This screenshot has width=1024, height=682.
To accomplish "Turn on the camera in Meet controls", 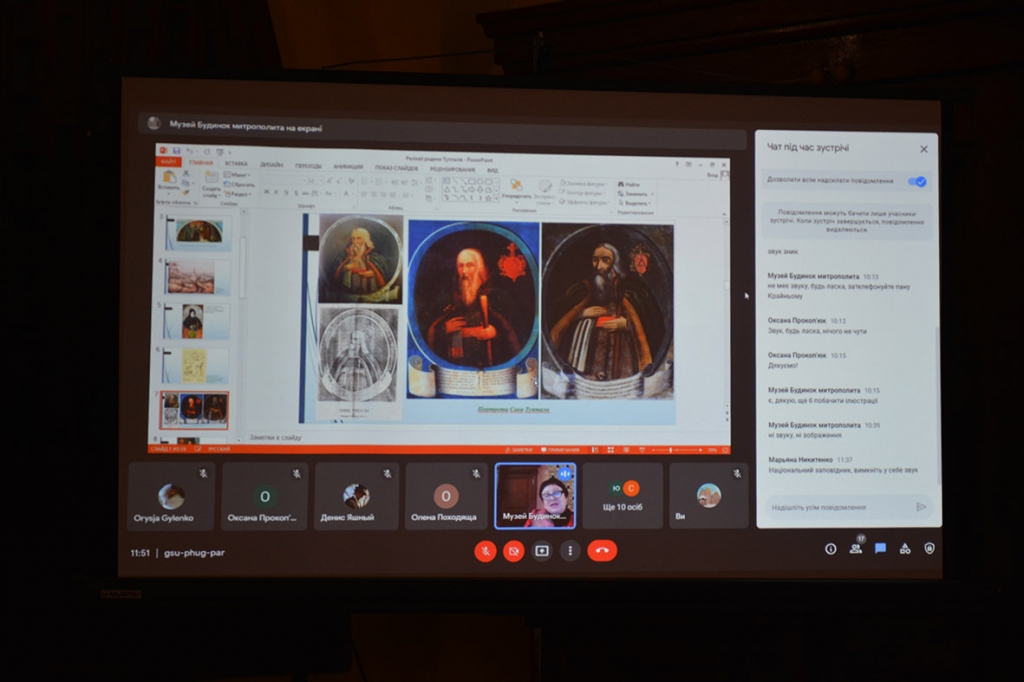I will 513,551.
